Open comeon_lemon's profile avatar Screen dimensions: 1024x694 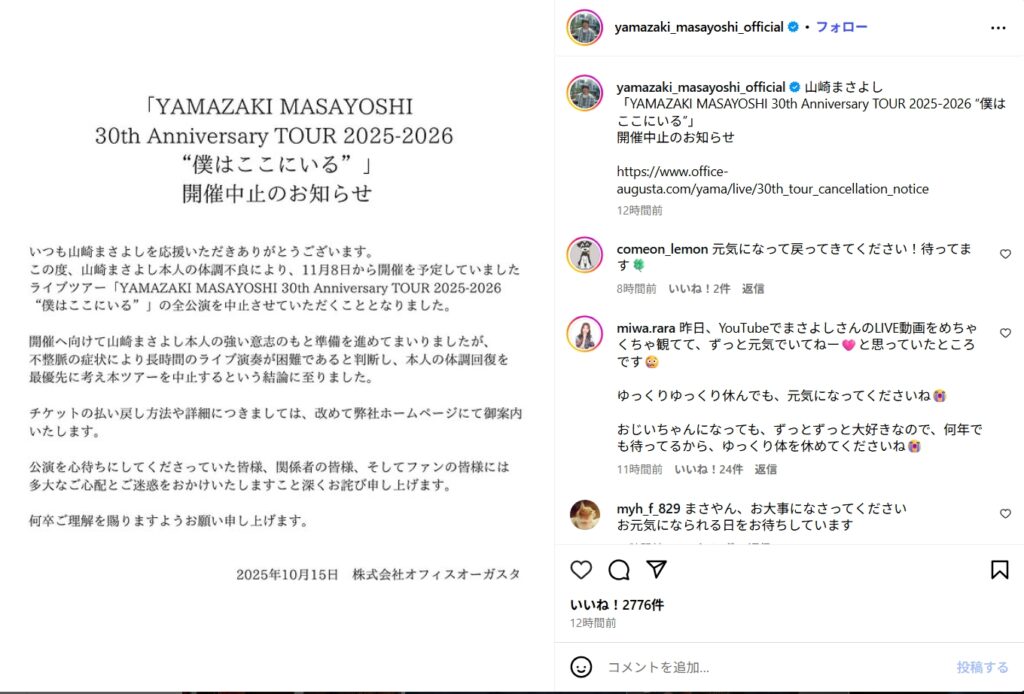coord(584,255)
